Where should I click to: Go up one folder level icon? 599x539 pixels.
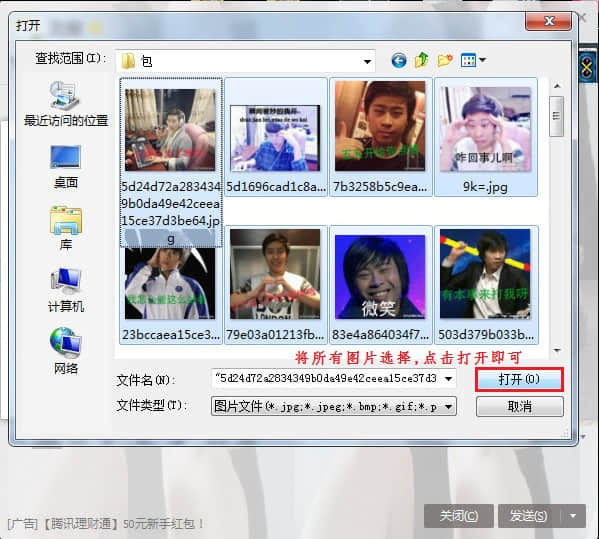click(x=421, y=60)
